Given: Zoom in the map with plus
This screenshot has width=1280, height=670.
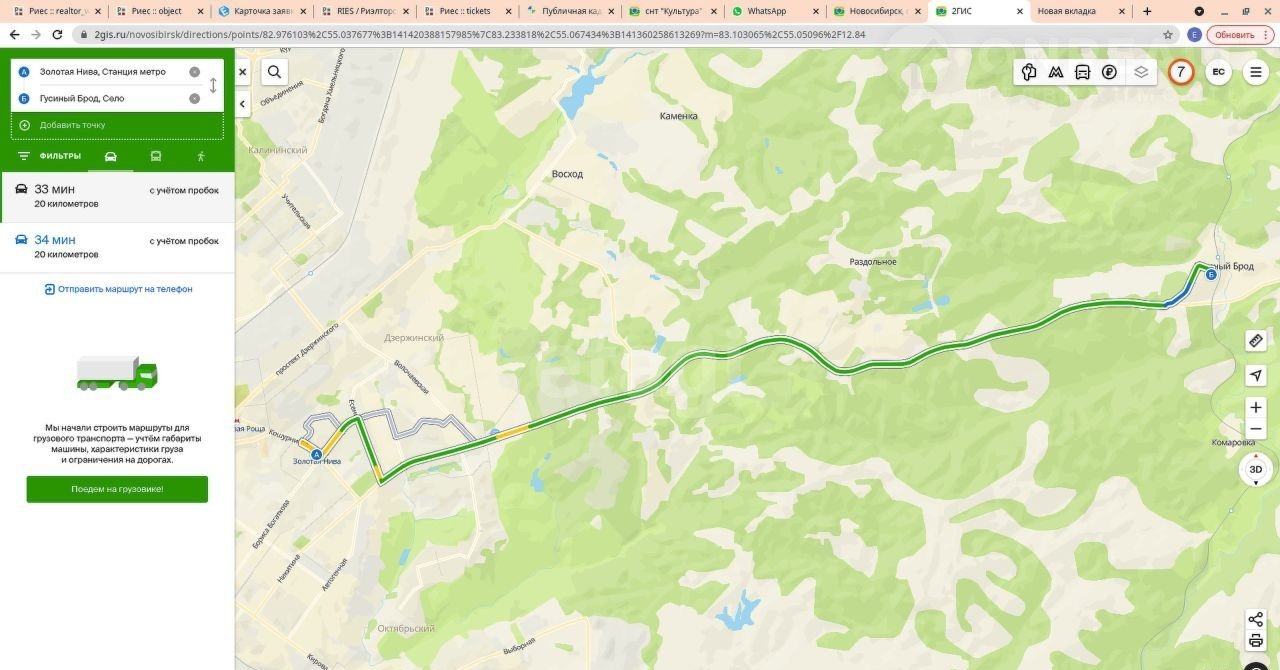Looking at the screenshot, I should pyautogui.click(x=1256, y=407).
